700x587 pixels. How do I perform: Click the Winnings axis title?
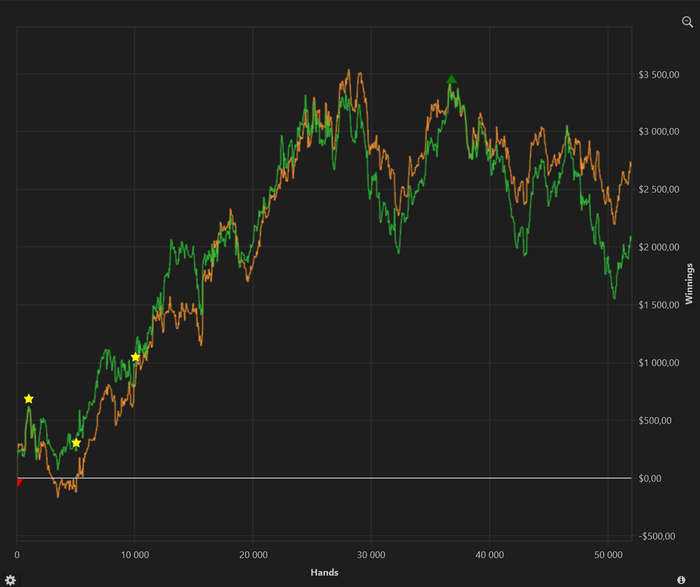pos(689,284)
